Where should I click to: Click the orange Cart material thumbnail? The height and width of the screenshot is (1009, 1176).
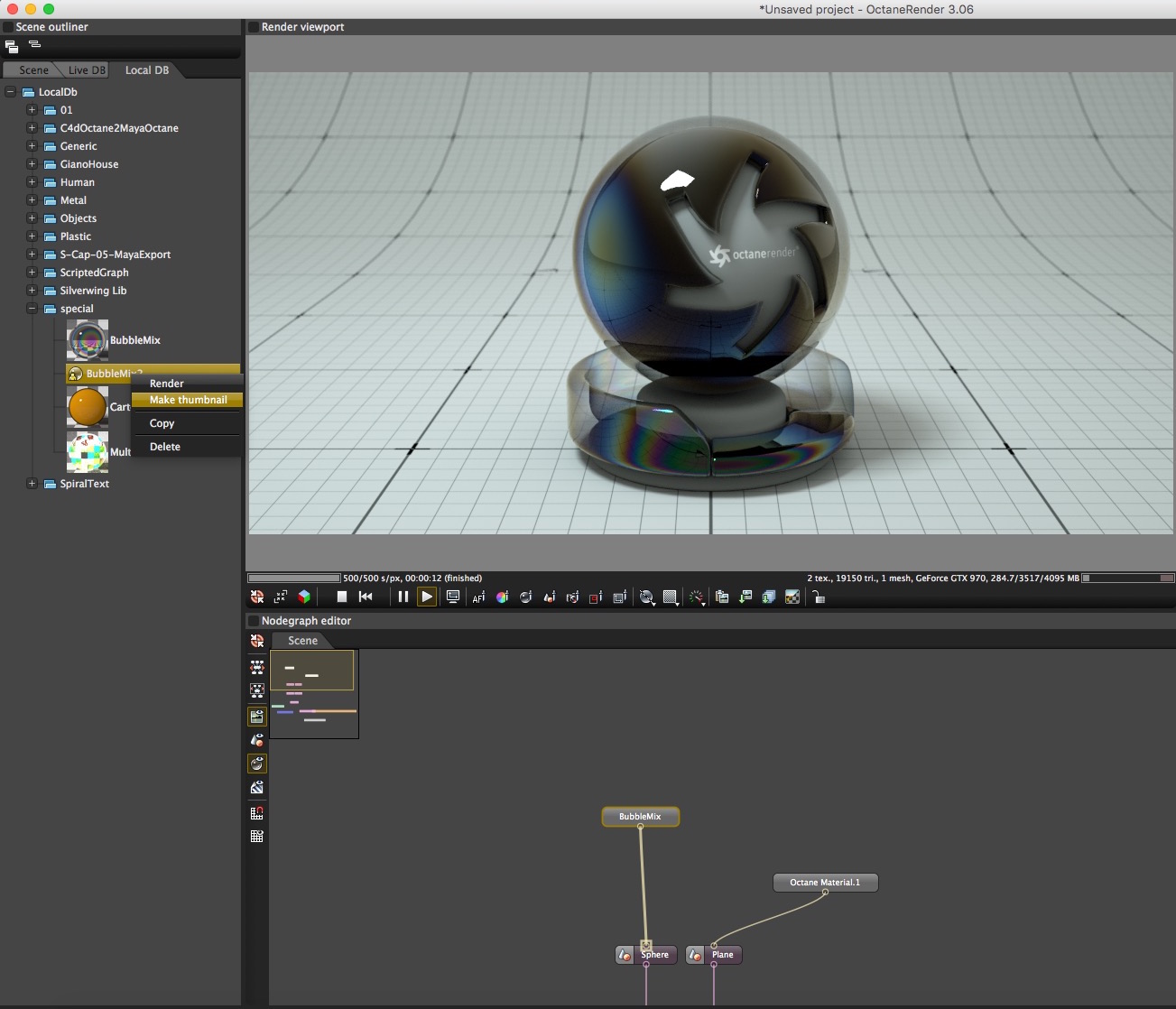pyautogui.click(x=88, y=407)
